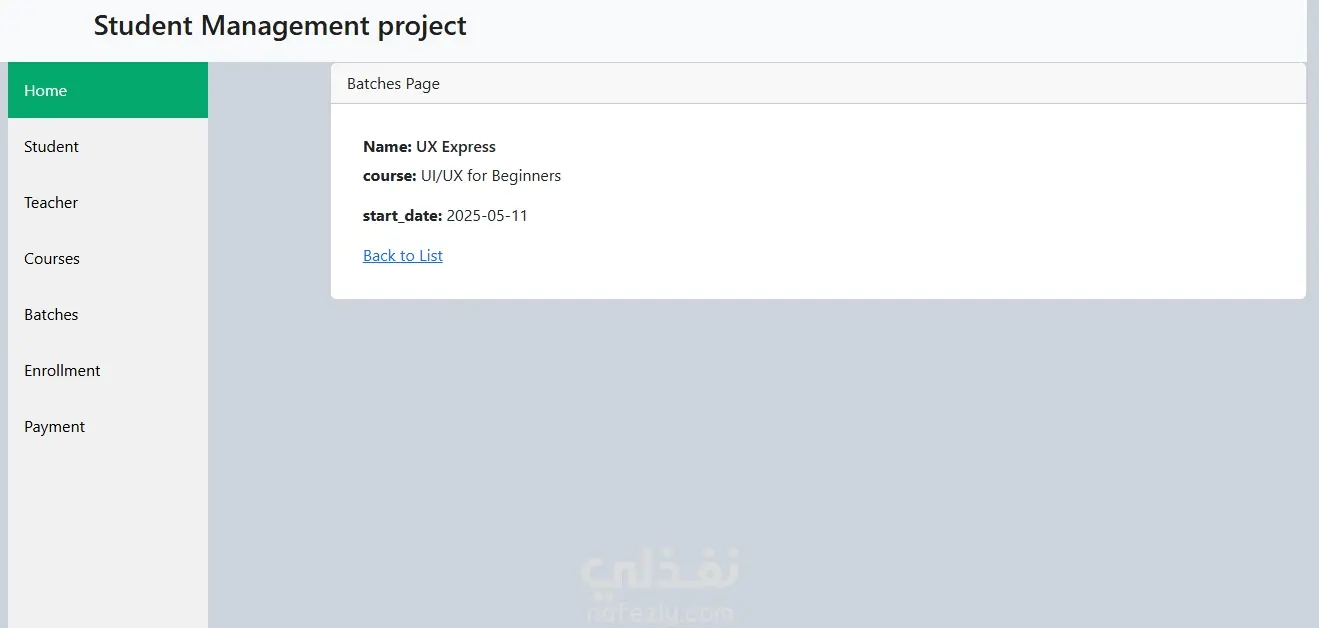
Task: Click the nafezly.com watermark text
Action: point(660,612)
